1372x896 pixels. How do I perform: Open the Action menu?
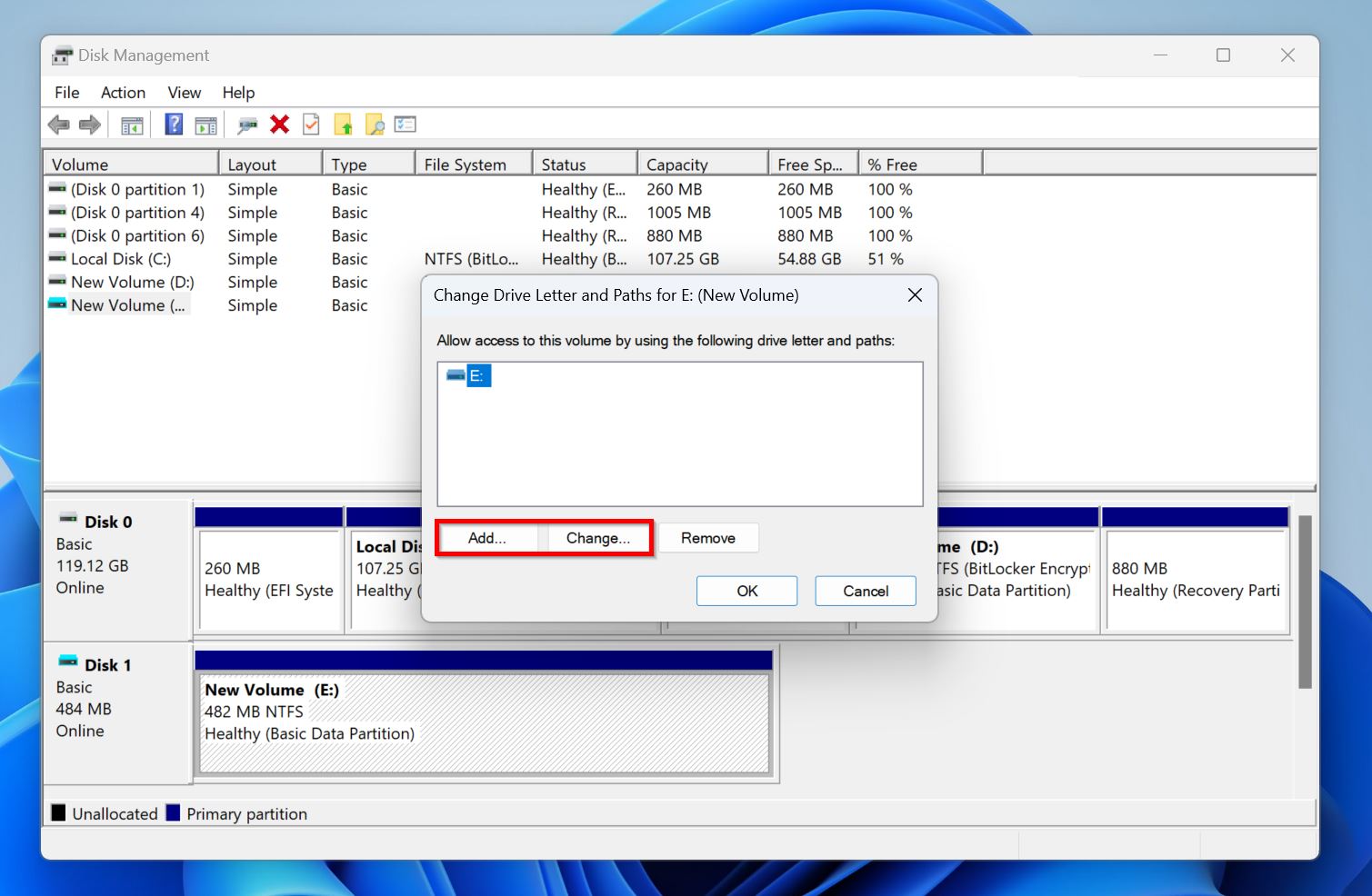[123, 92]
